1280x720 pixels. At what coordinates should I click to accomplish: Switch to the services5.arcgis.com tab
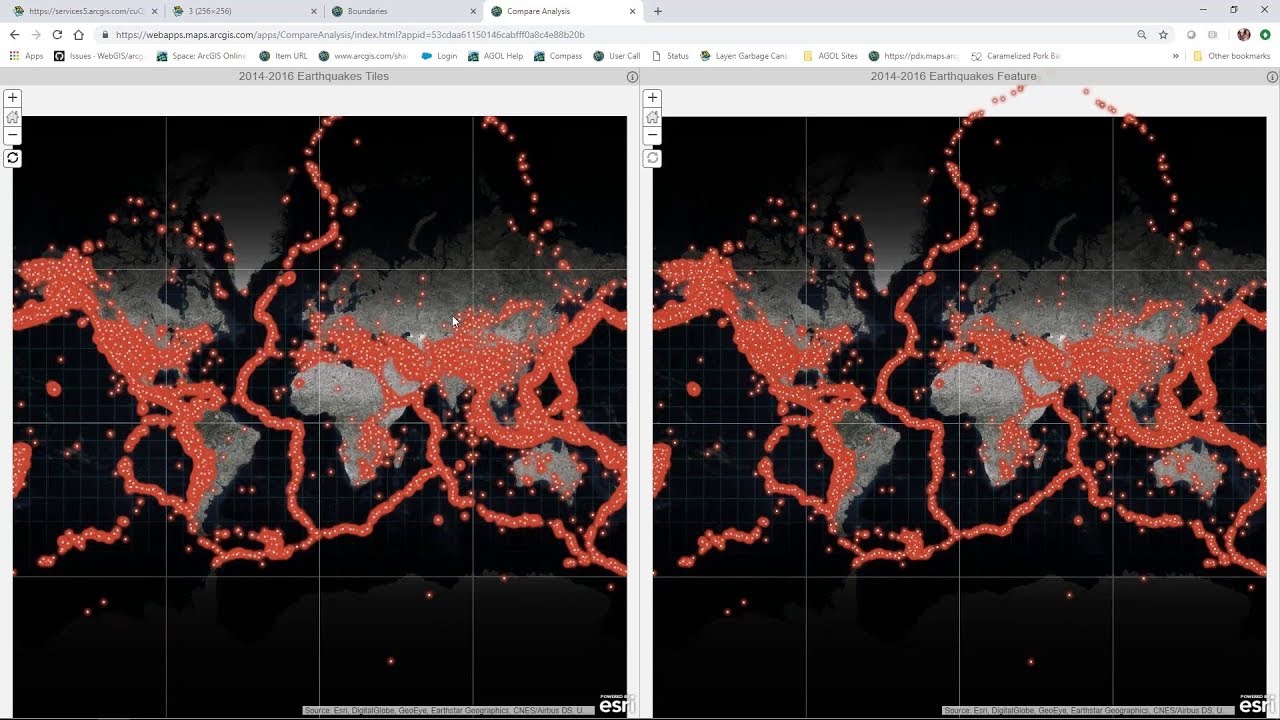tap(82, 11)
